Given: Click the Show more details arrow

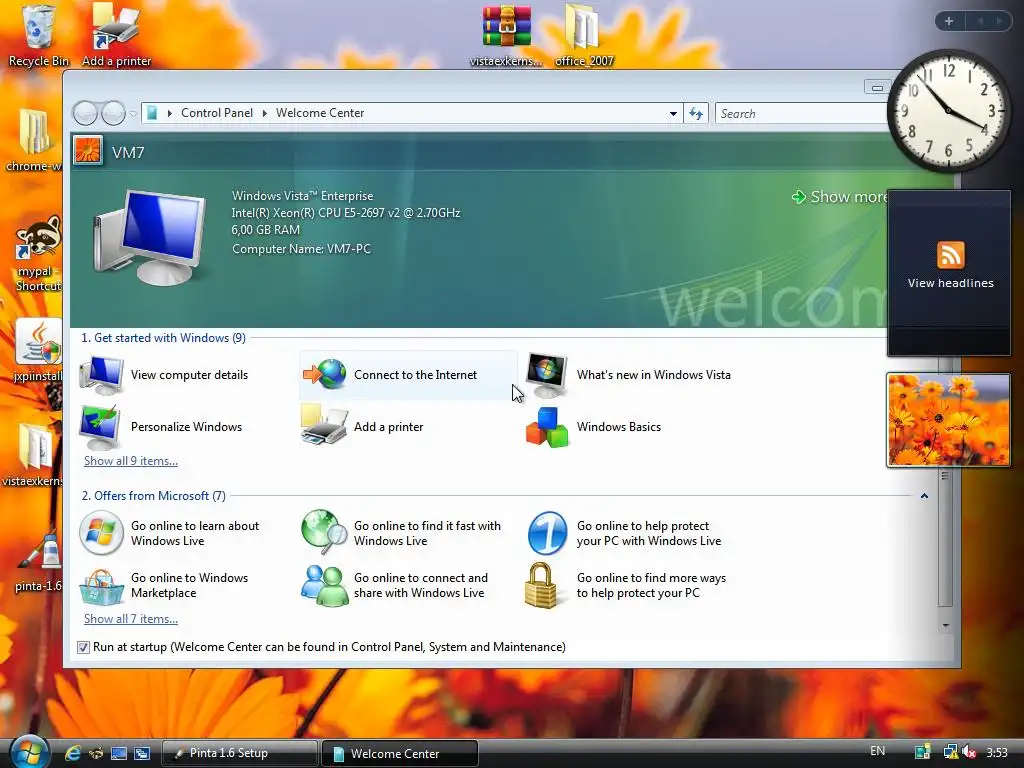Looking at the screenshot, I should pyautogui.click(x=799, y=197).
